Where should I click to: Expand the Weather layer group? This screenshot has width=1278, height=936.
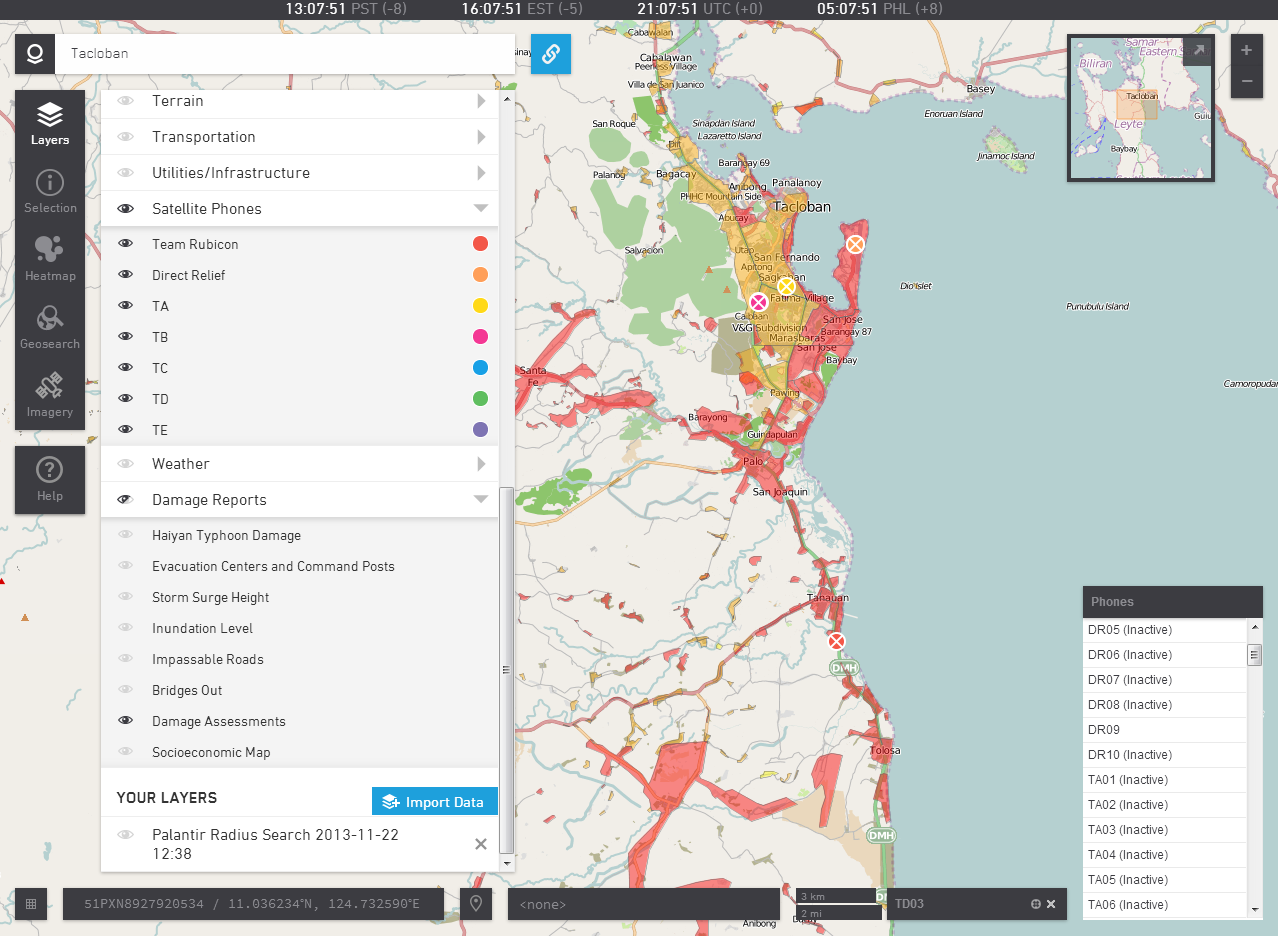[481, 464]
